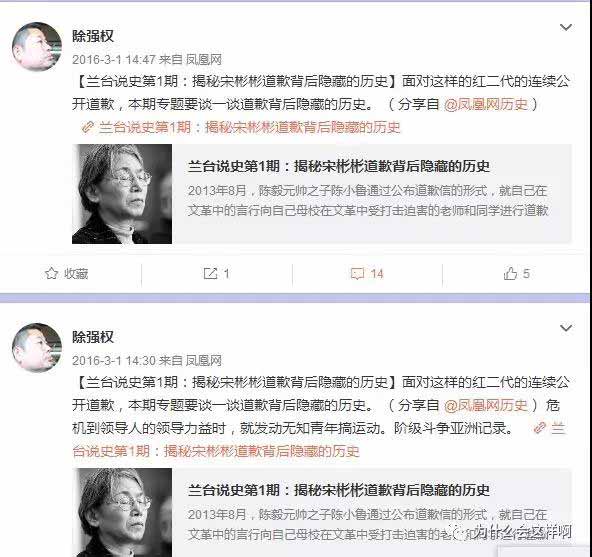The image size is (592, 557).
Task: Open the comments icon showing 14
Action: 357,274
